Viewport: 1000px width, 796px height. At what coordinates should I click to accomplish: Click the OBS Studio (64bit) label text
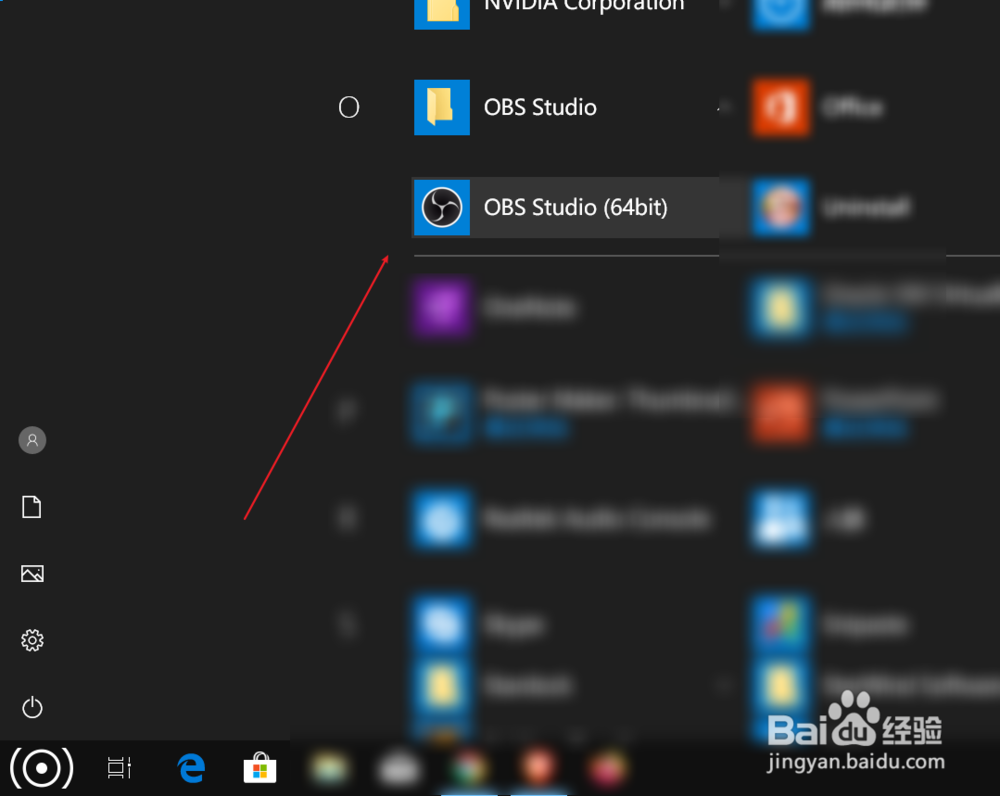pyautogui.click(x=576, y=208)
